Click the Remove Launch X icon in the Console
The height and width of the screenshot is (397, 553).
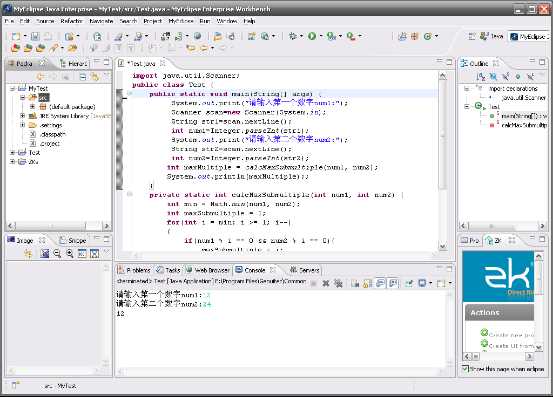(x=326, y=283)
